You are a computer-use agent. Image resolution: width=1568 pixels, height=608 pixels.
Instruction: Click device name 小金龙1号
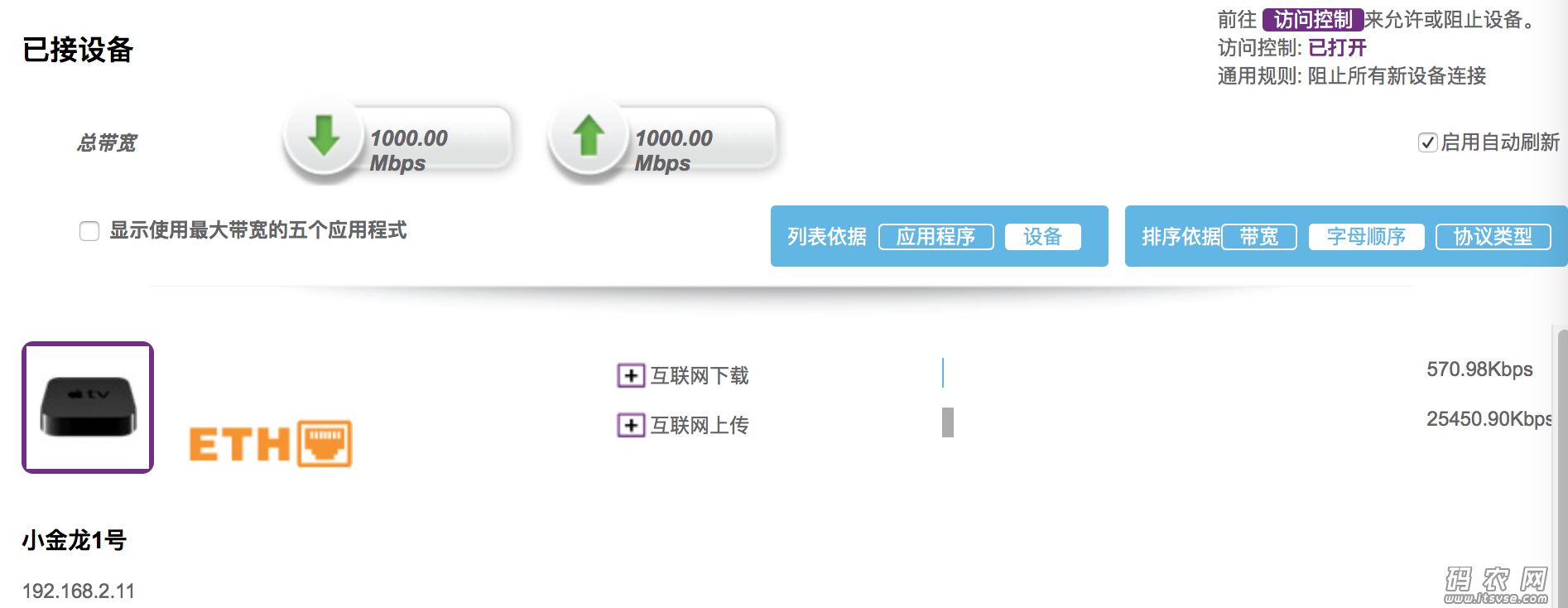click(x=75, y=540)
